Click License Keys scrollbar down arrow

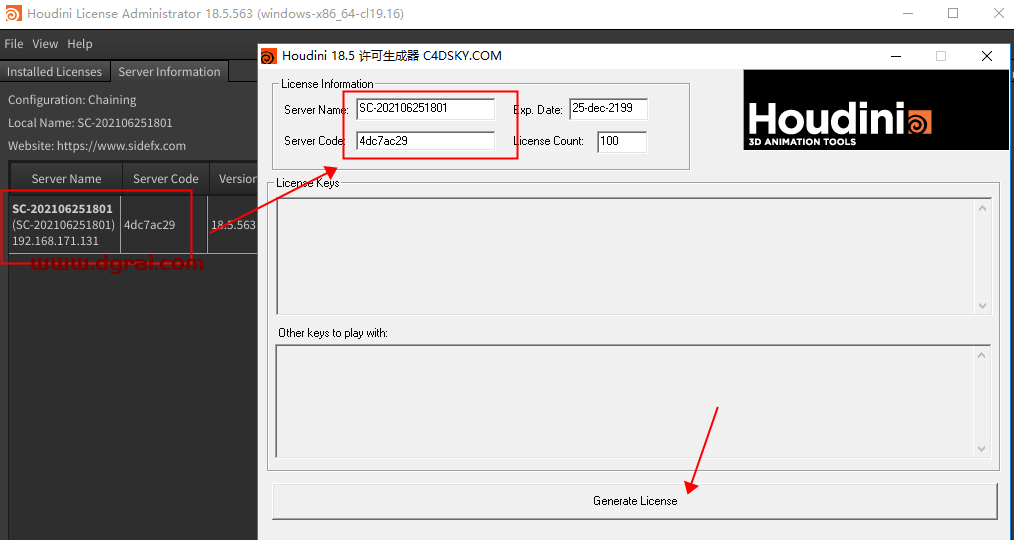982,305
